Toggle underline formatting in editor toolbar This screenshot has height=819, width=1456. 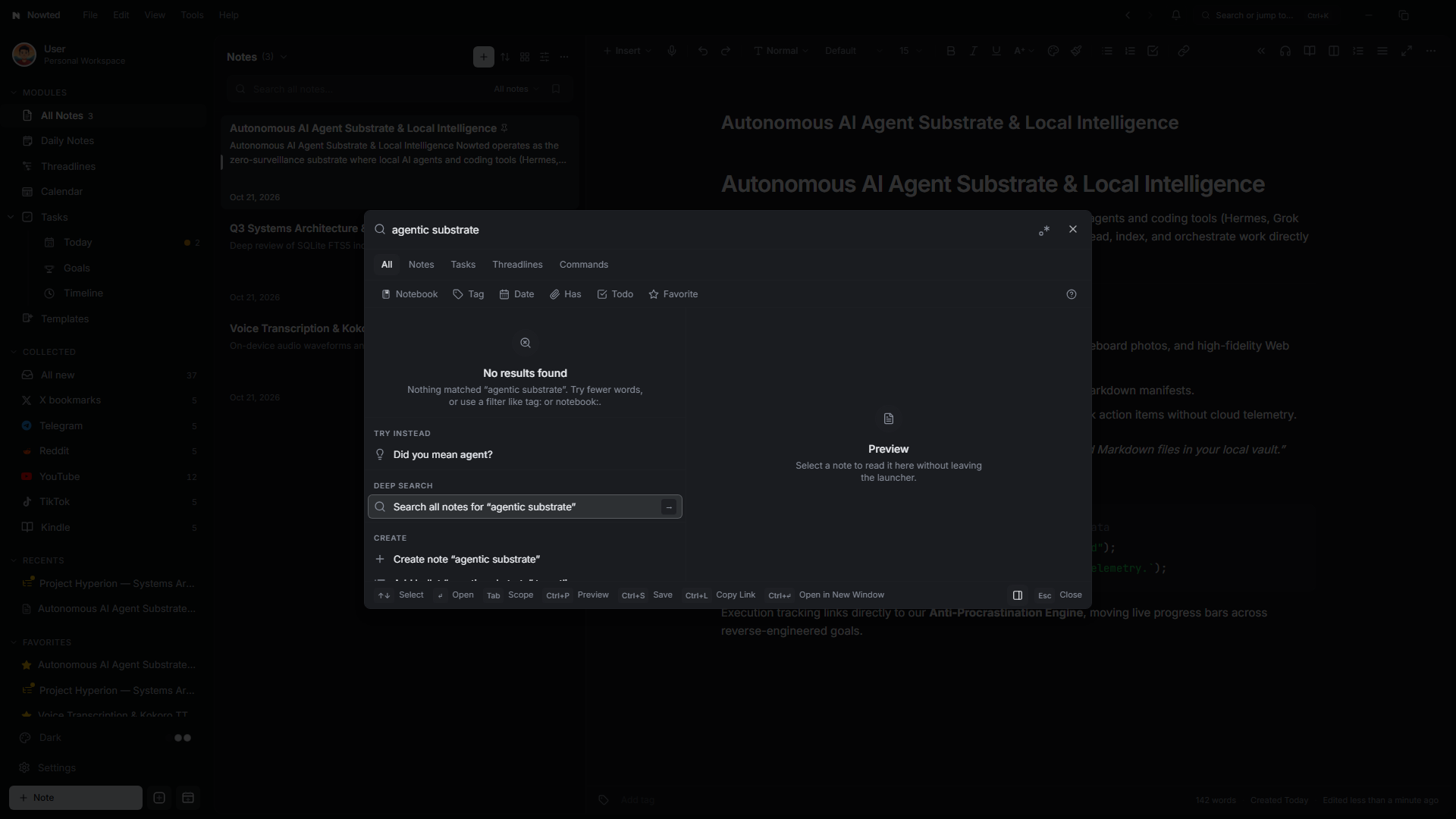pos(996,51)
